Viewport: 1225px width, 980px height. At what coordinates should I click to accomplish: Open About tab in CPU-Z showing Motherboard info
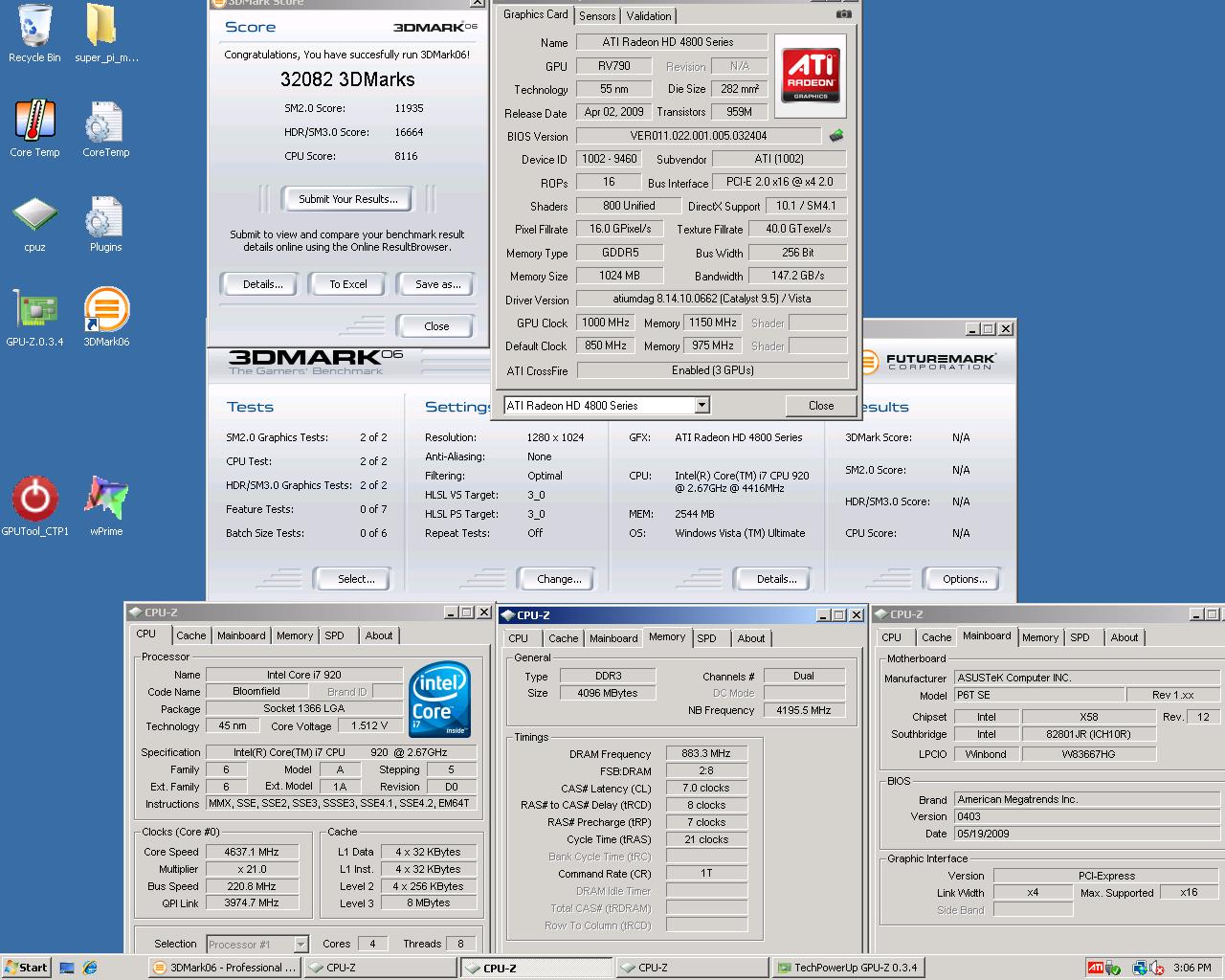pos(1125,637)
